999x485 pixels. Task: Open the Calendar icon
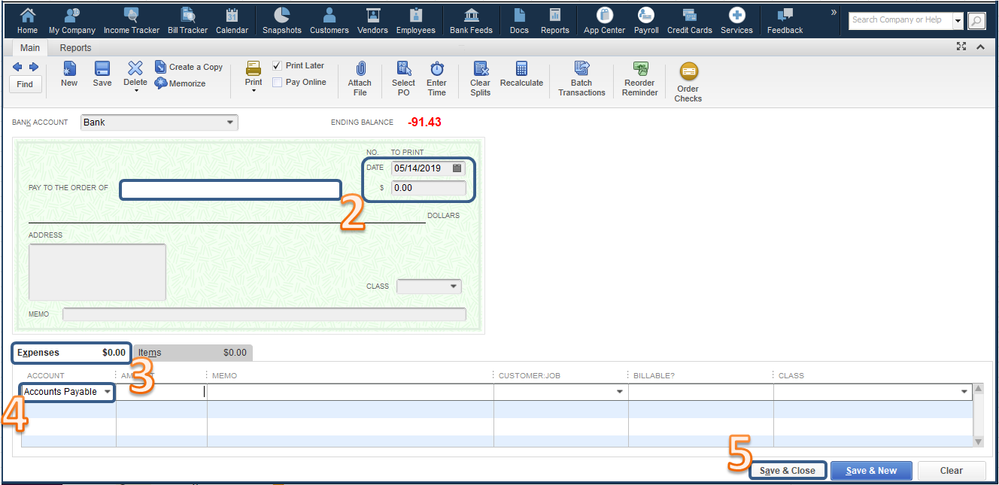(232, 20)
